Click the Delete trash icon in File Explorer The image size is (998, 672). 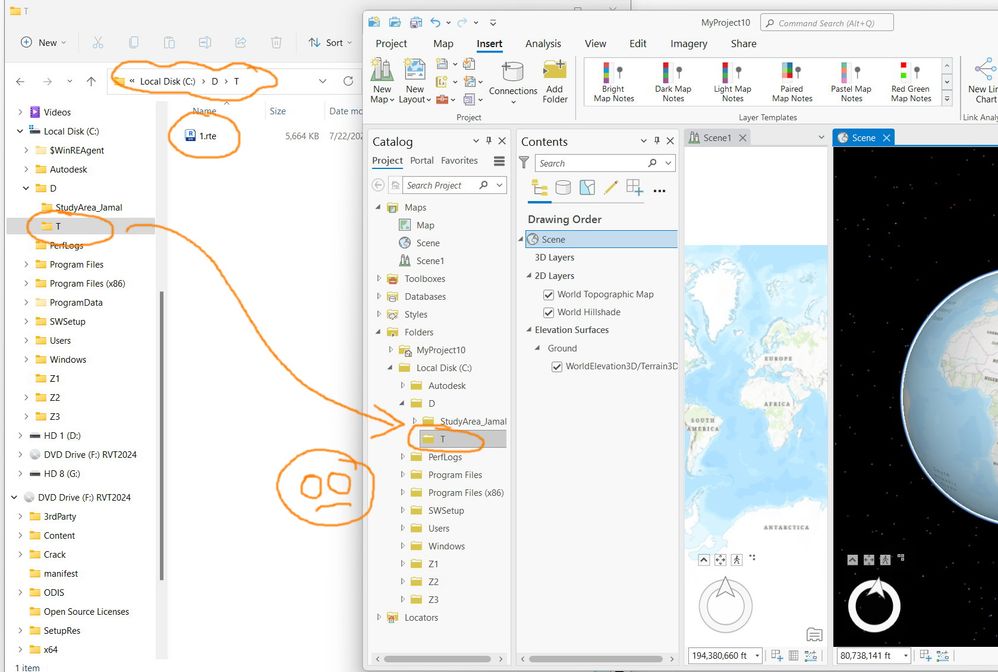click(276, 43)
